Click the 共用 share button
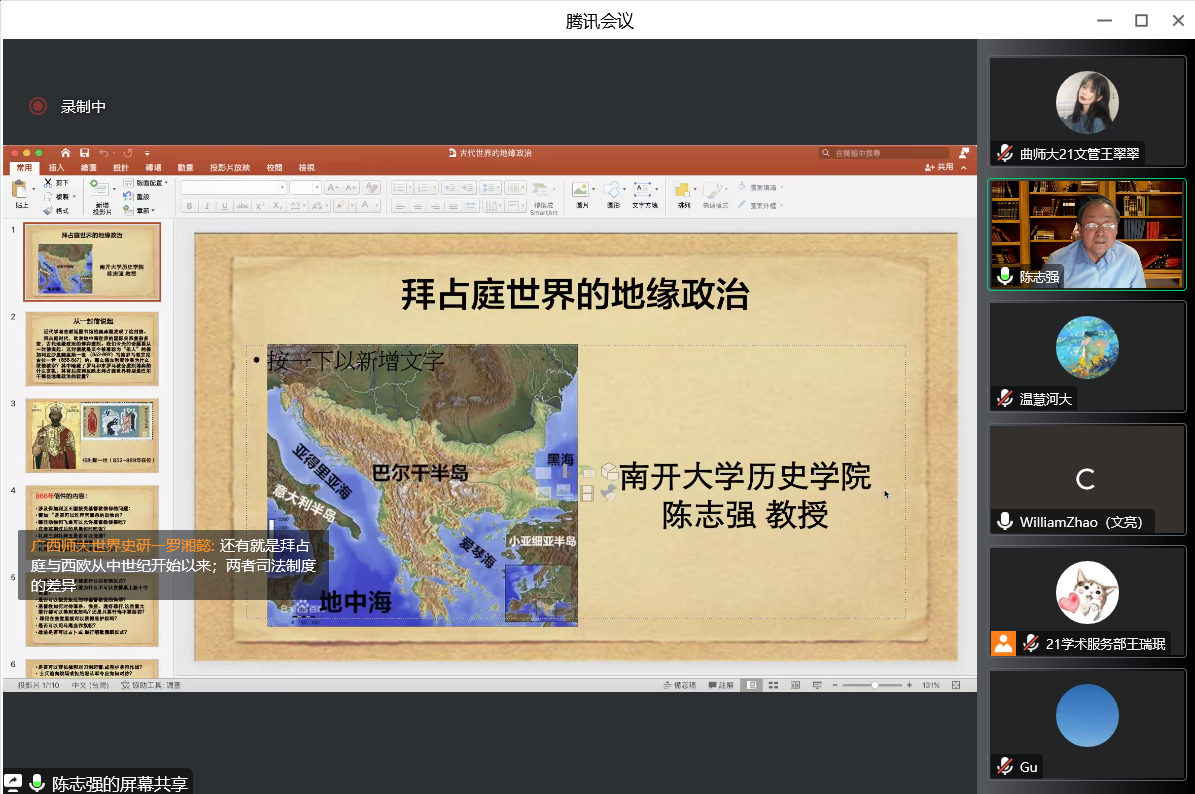This screenshot has height=794, width=1195. pyautogui.click(x=939, y=168)
